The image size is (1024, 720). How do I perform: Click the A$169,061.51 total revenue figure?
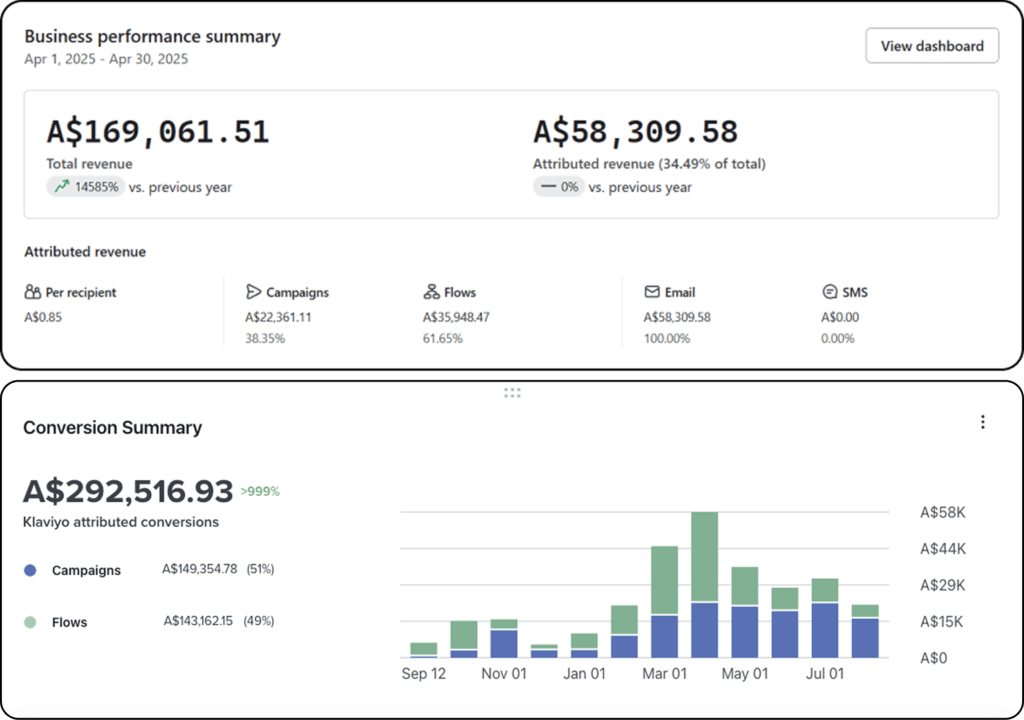(x=158, y=132)
